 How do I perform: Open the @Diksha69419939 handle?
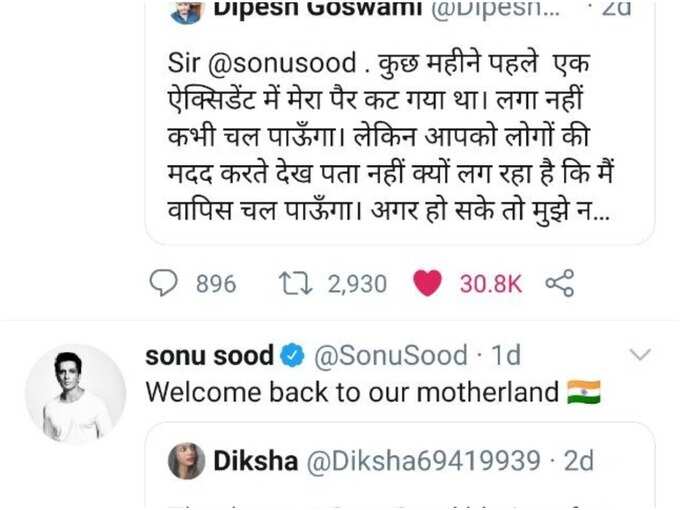tap(423, 461)
